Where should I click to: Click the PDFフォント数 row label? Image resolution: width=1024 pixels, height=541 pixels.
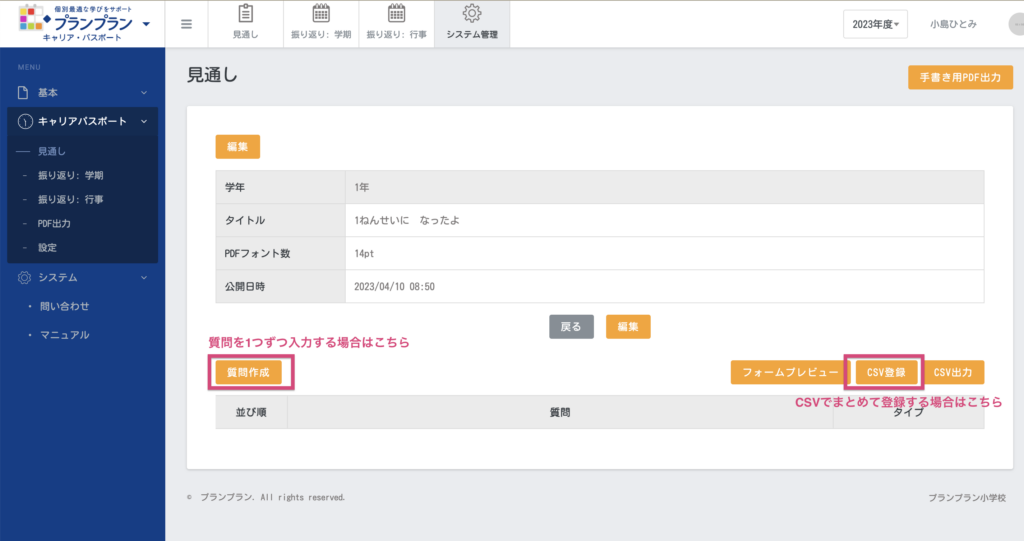coord(257,254)
